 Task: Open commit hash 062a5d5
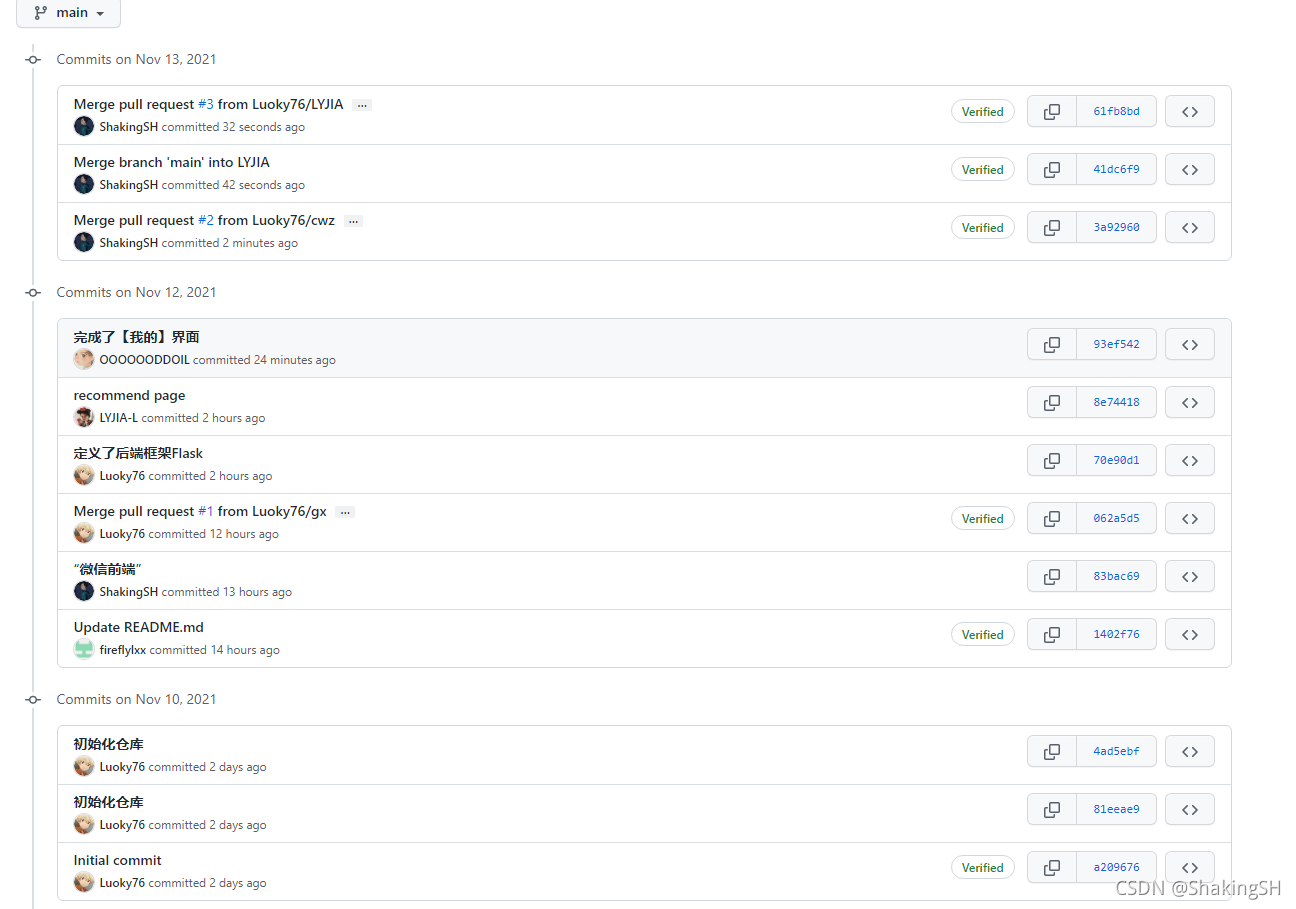pyautogui.click(x=1116, y=519)
